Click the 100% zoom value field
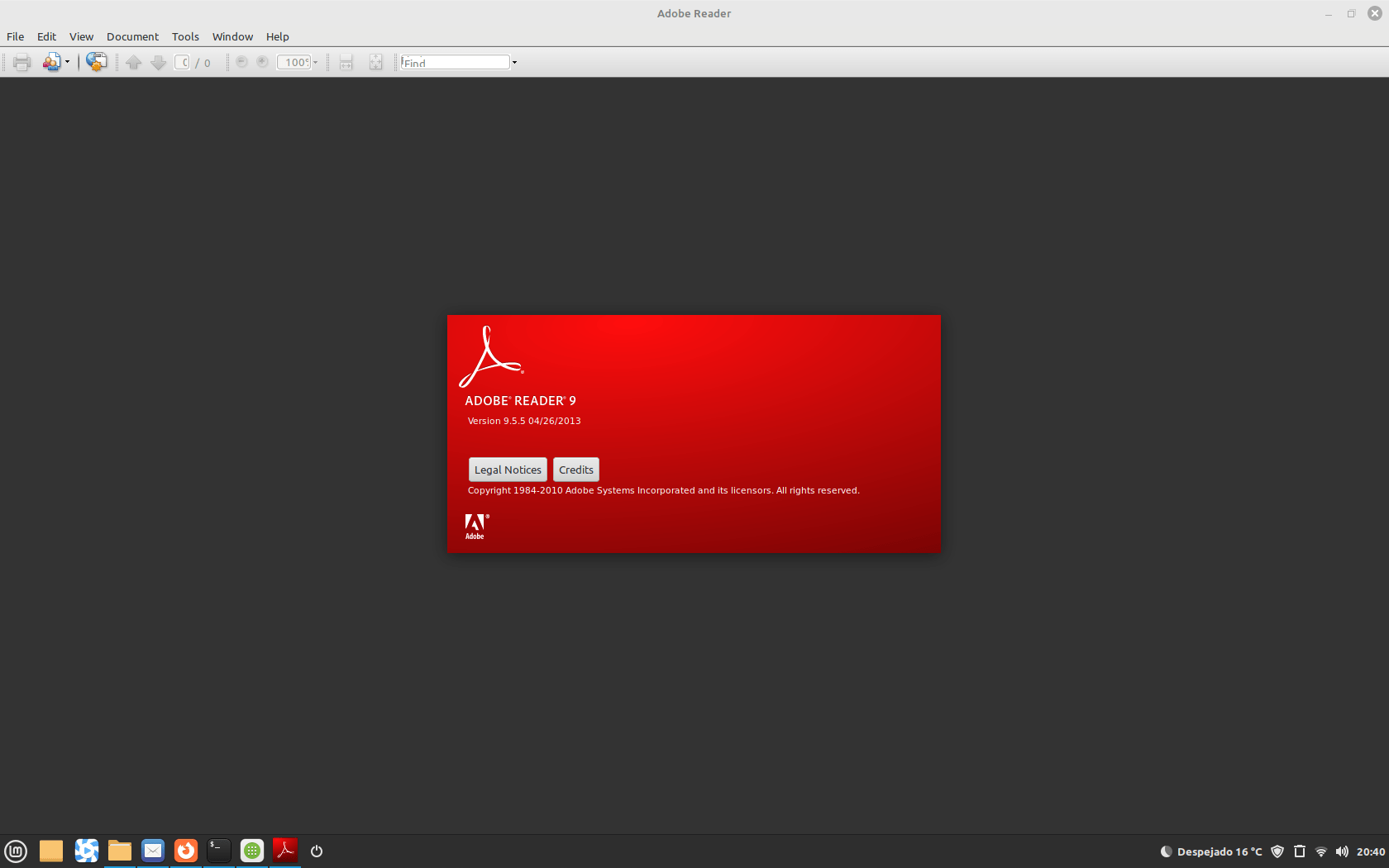The width and height of the screenshot is (1389, 868). [294, 62]
